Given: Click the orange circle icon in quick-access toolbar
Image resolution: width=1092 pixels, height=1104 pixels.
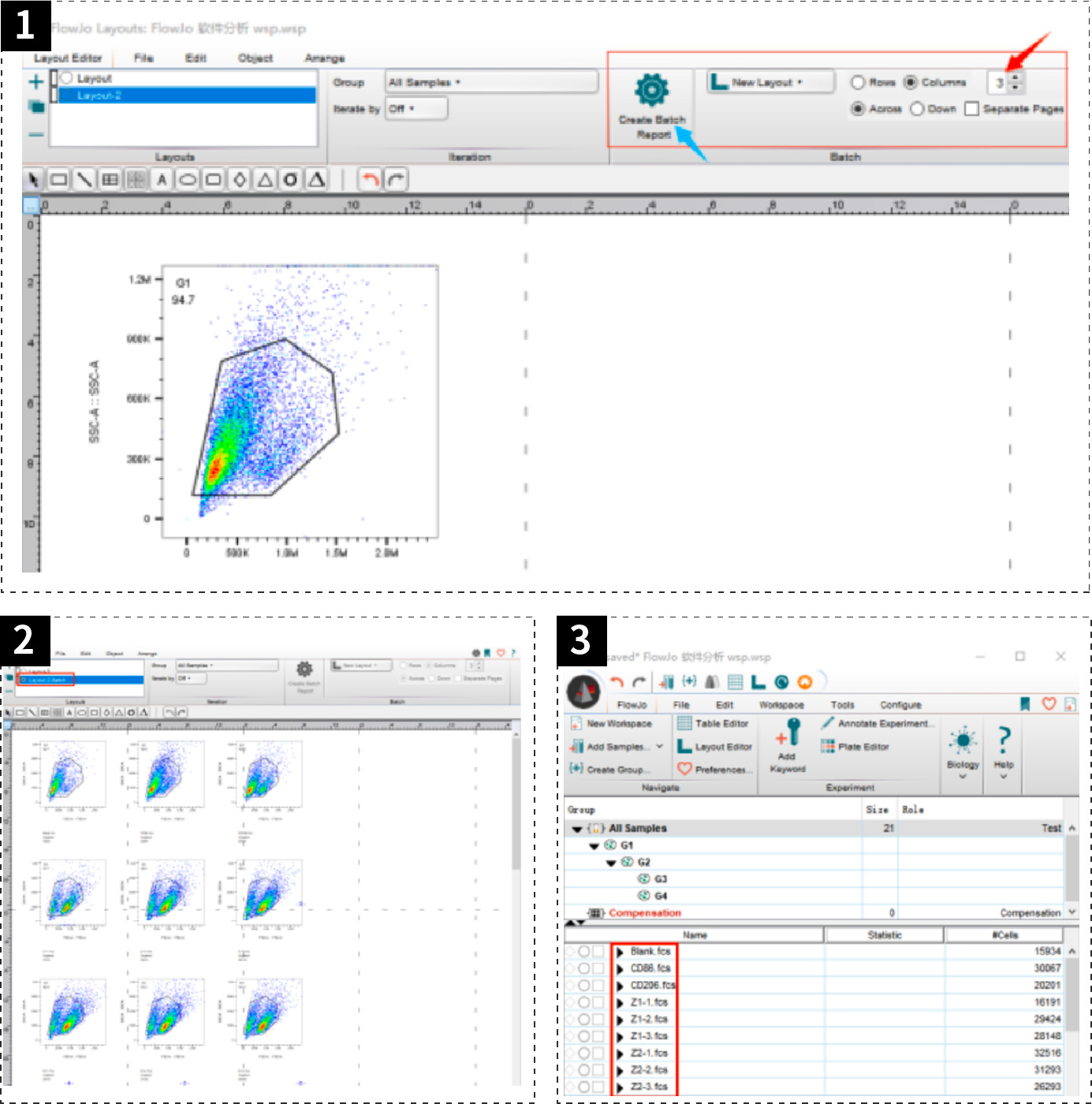Looking at the screenshot, I should (804, 682).
